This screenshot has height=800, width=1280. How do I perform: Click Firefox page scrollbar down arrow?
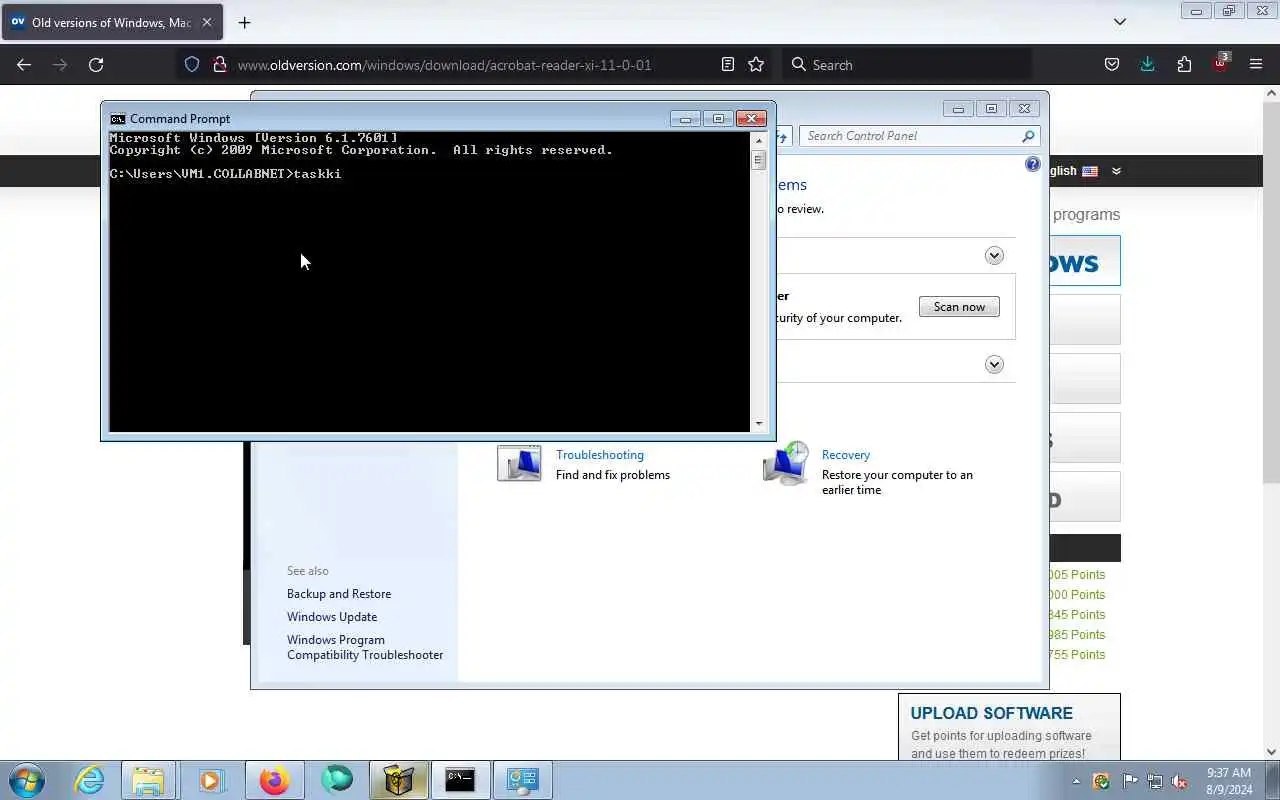pyautogui.click(x=1272, y=752)
